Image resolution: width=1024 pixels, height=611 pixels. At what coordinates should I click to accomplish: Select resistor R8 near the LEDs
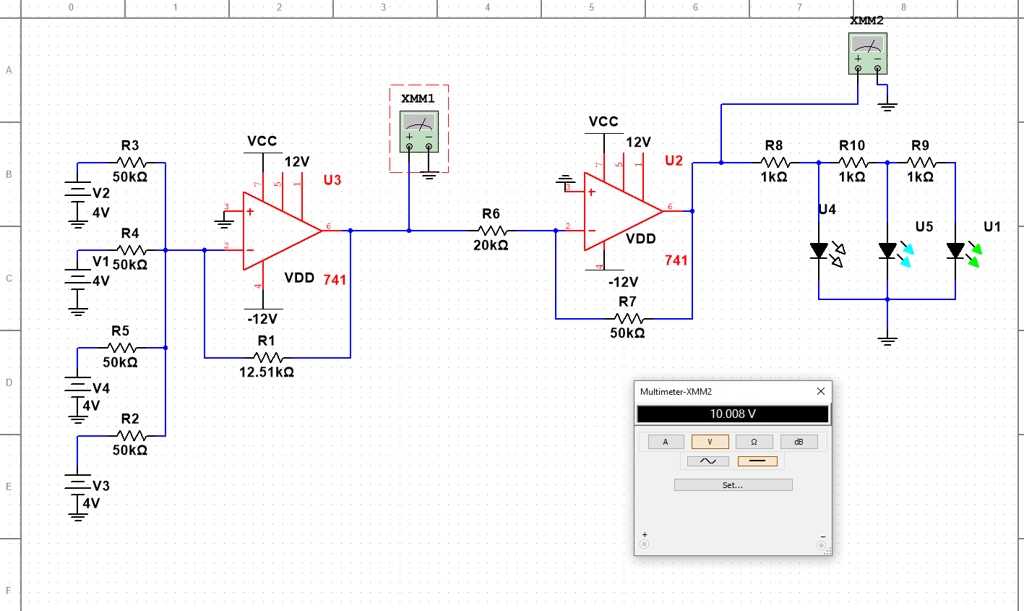(x=777, y=160)
